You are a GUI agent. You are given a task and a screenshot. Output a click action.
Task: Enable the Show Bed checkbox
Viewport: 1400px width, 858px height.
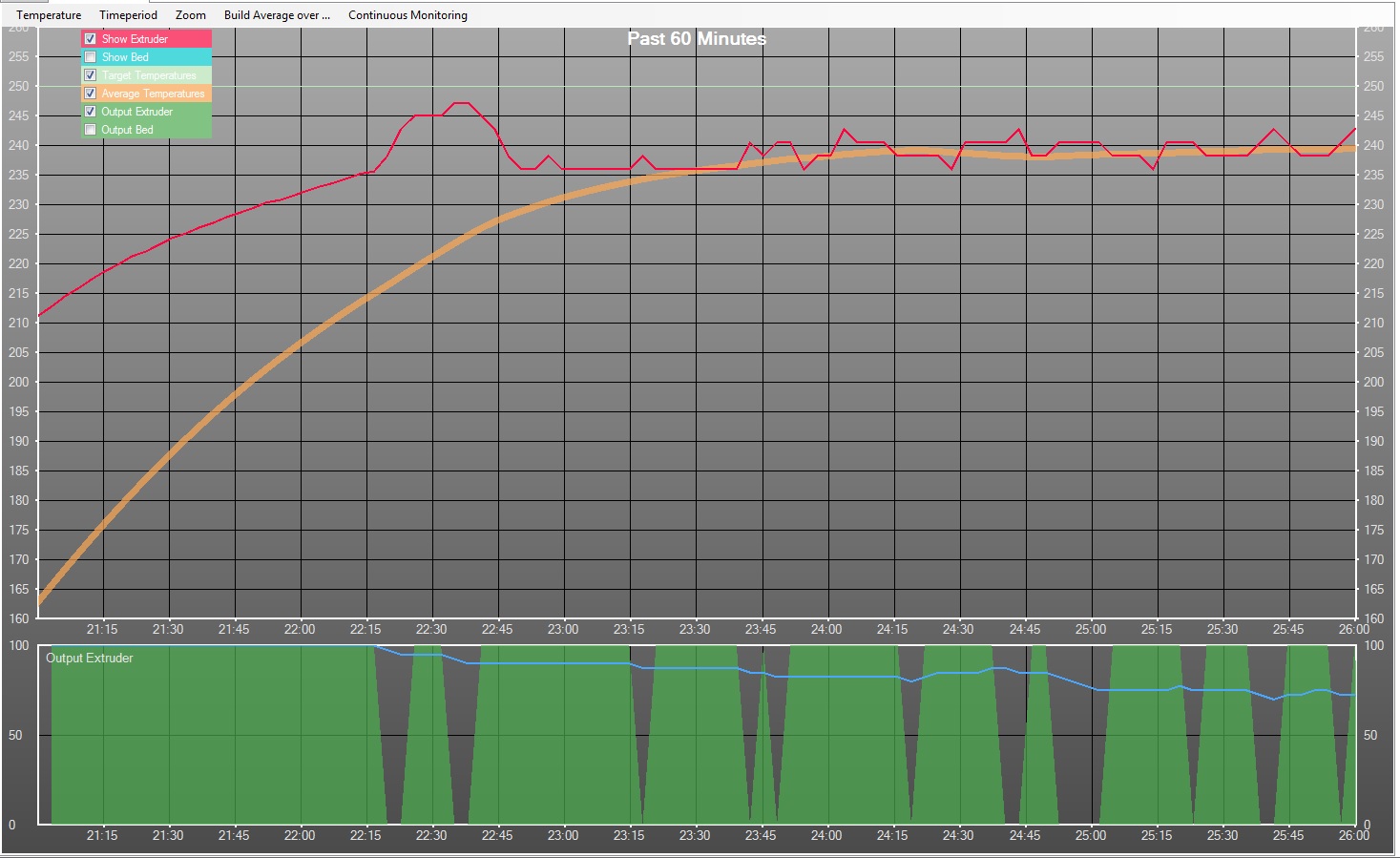tap(91, 57)
